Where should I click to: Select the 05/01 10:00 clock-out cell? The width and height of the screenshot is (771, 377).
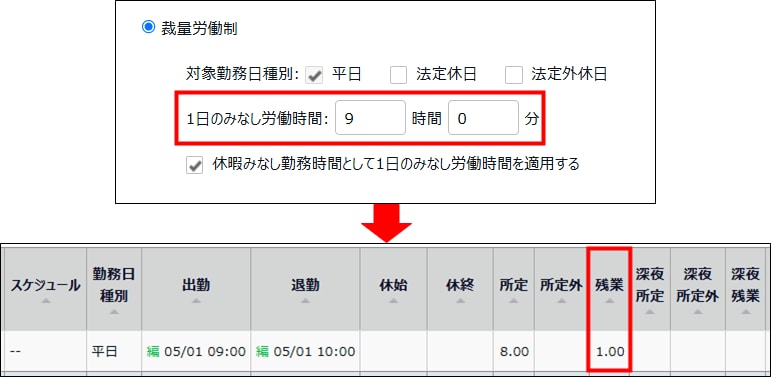point(305,352)
